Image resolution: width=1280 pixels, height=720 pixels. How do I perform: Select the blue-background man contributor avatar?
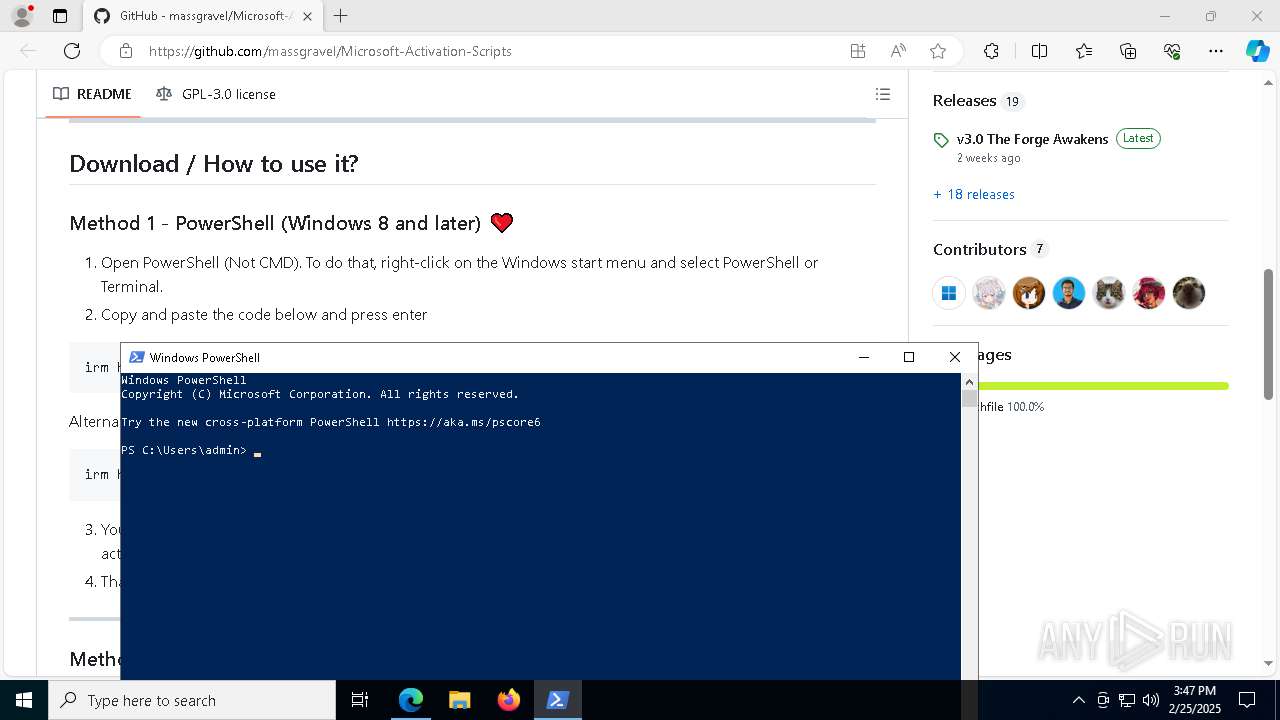tap(1069, 293)
